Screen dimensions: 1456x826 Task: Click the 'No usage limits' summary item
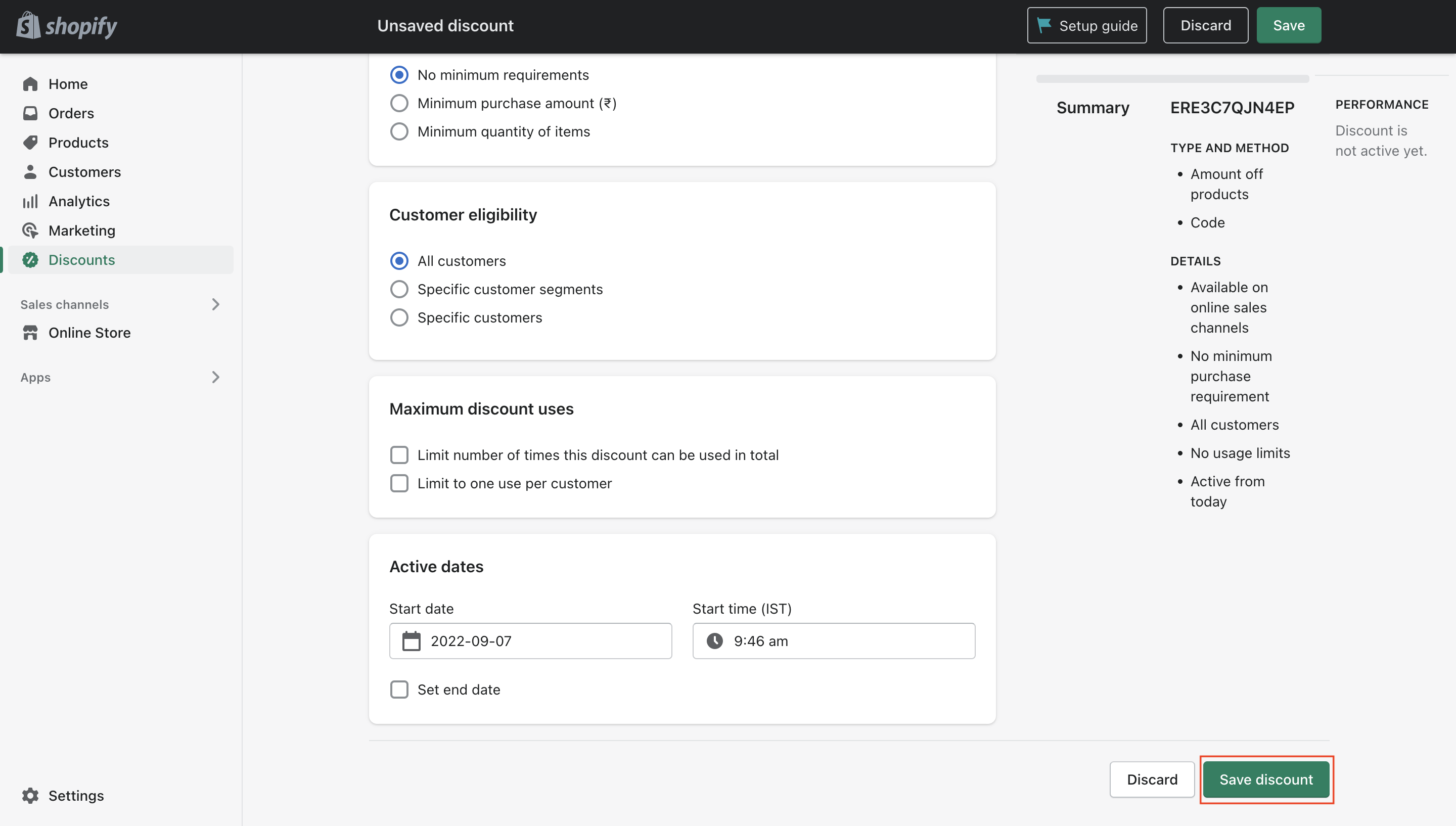tap(1240, 453)
